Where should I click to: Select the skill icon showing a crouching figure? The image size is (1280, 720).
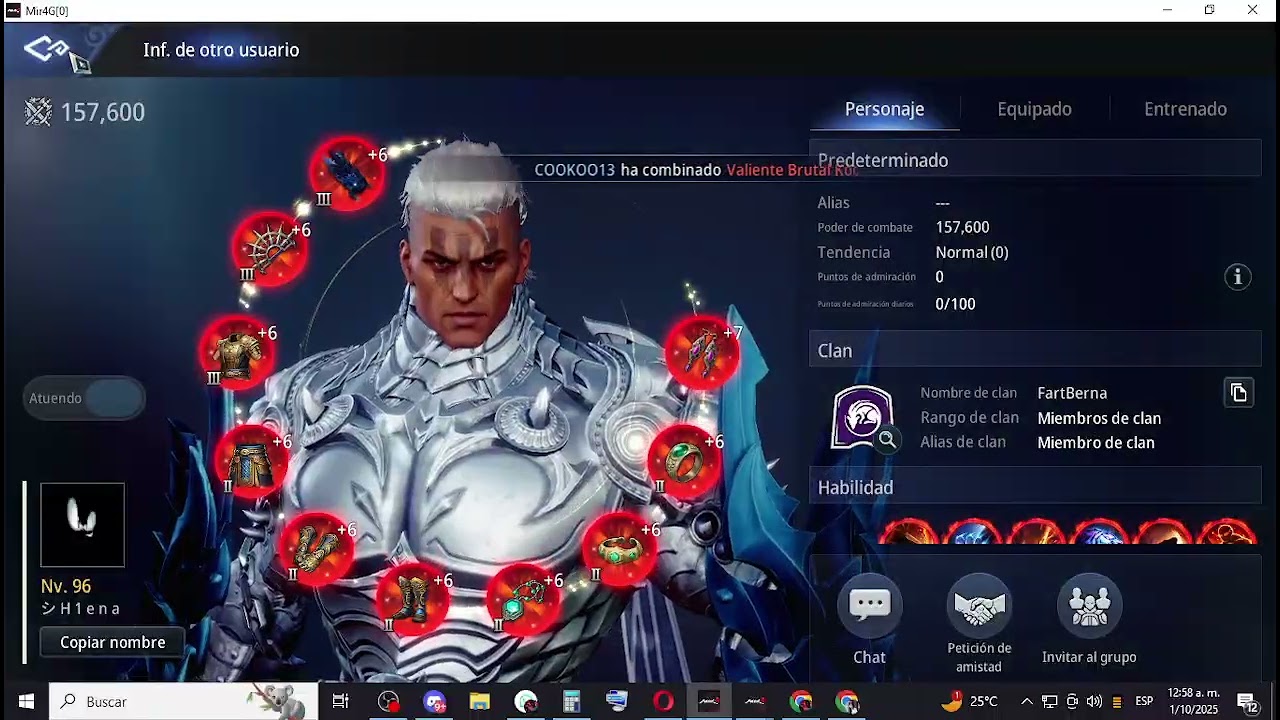pos(1227,532)
